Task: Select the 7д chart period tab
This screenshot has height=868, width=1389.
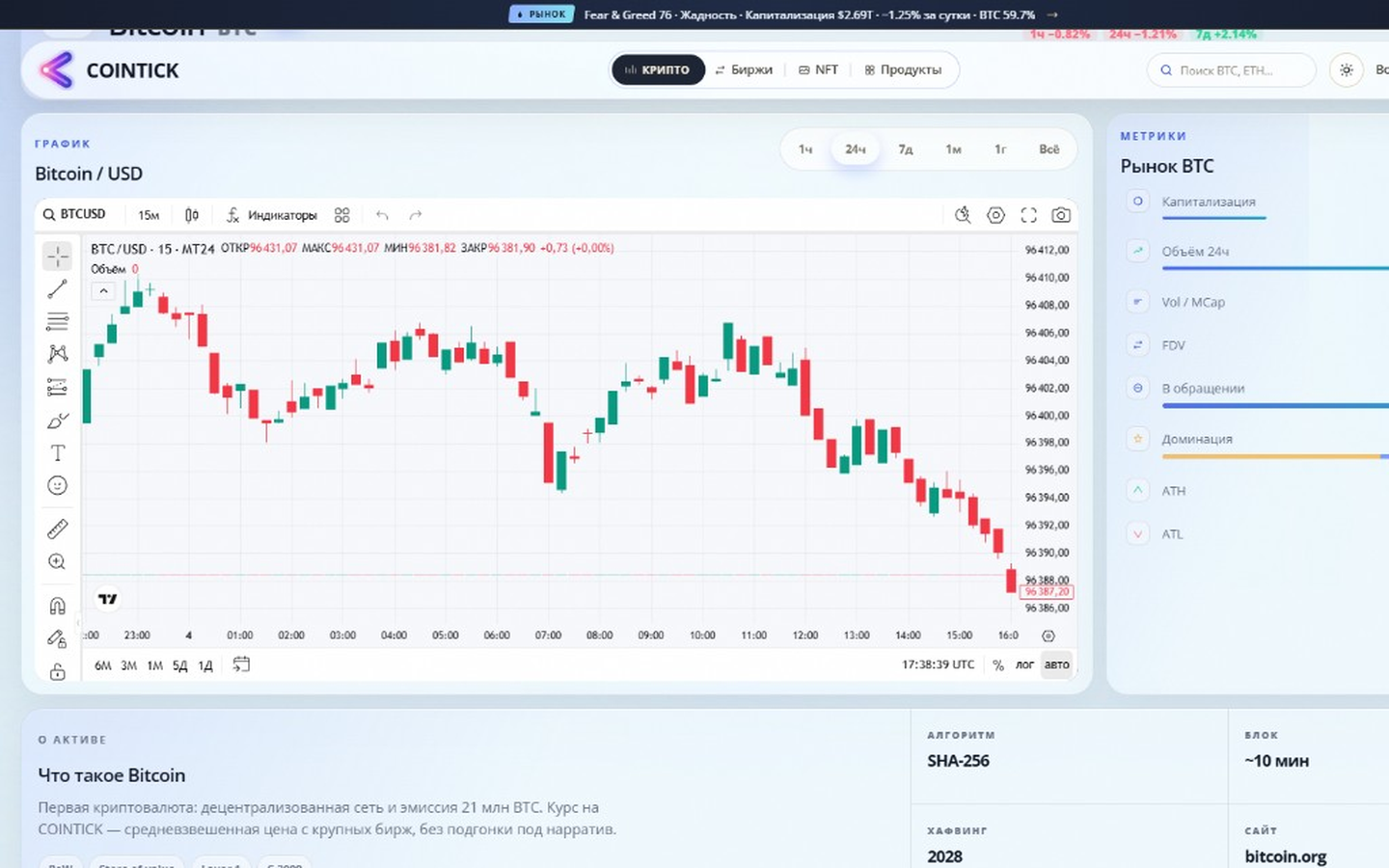Action: point(906,149)
